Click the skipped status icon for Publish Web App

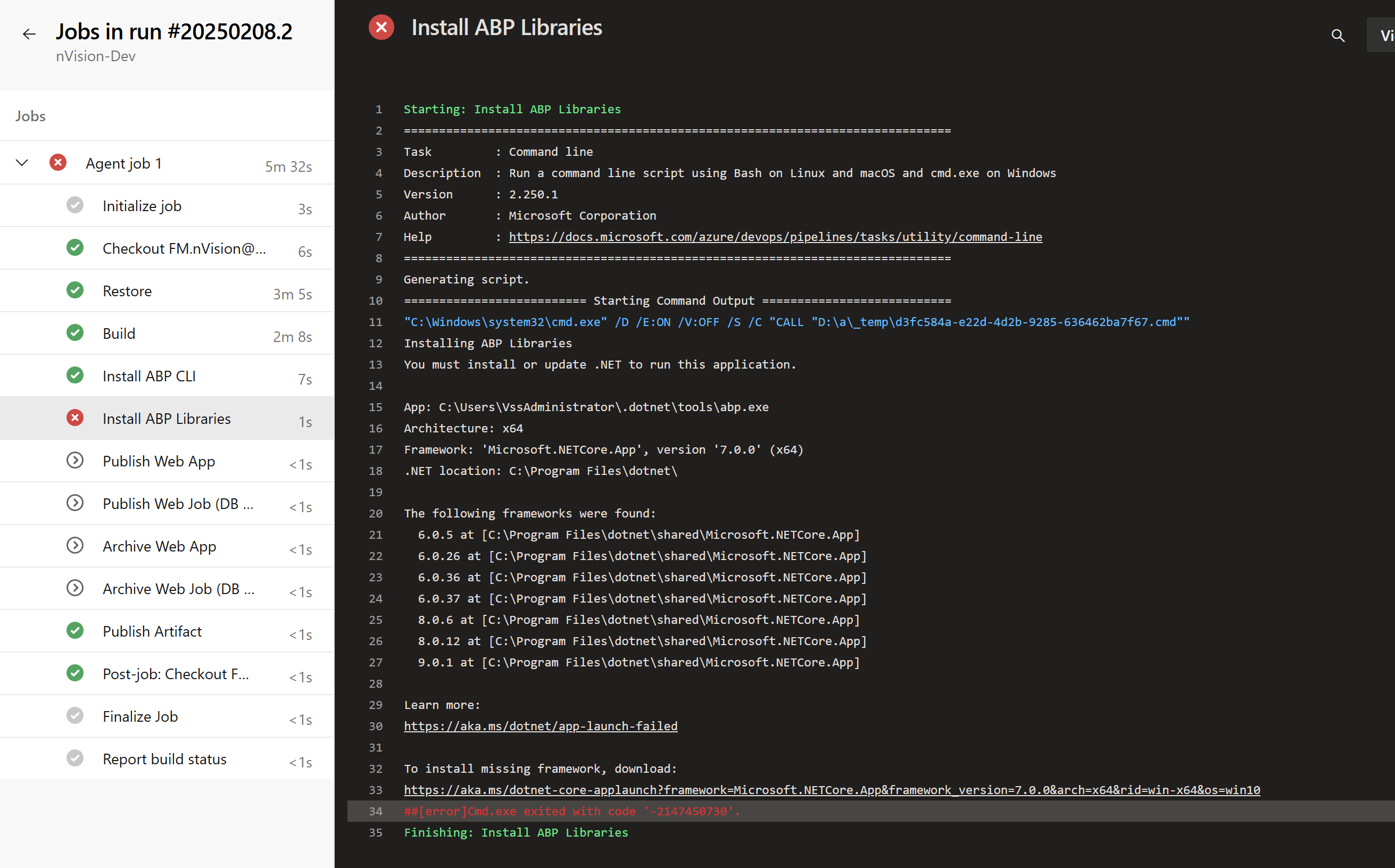[74, 461]
